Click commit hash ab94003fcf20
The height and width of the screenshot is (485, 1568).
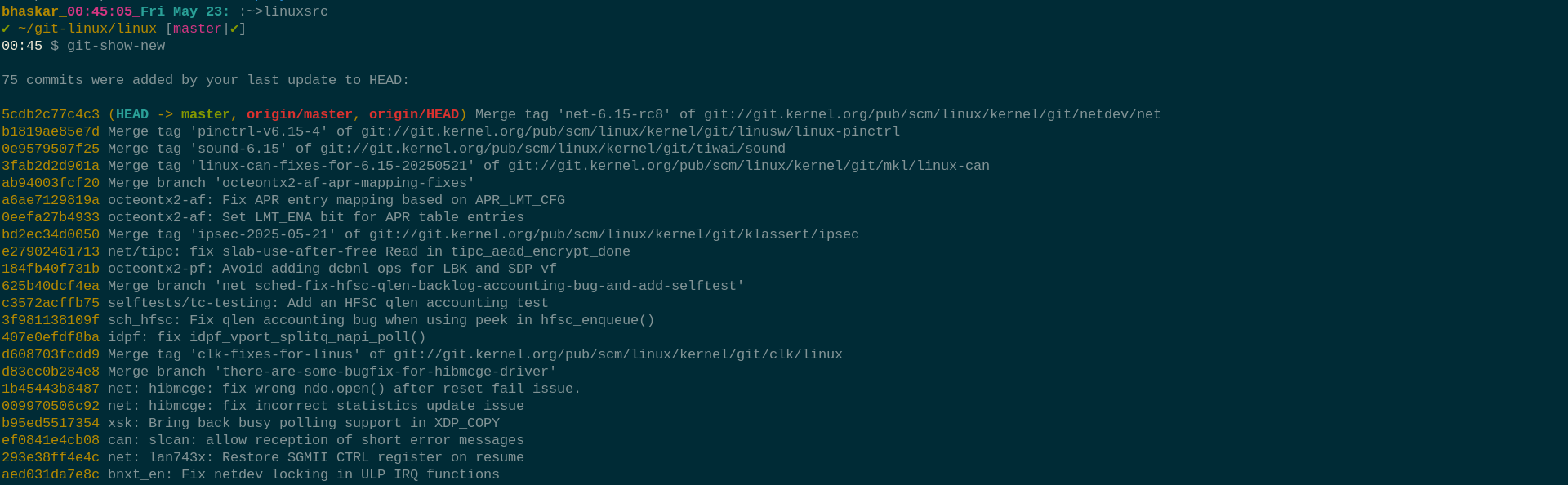(51, 183)
